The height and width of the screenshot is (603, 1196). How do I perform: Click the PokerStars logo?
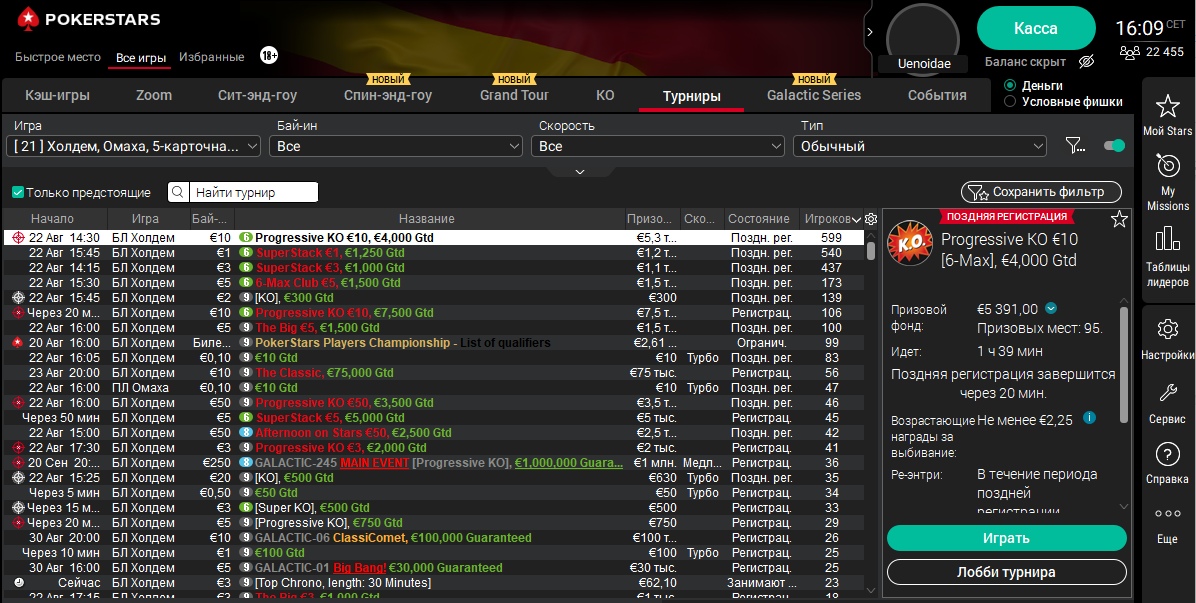click(88, 19)
